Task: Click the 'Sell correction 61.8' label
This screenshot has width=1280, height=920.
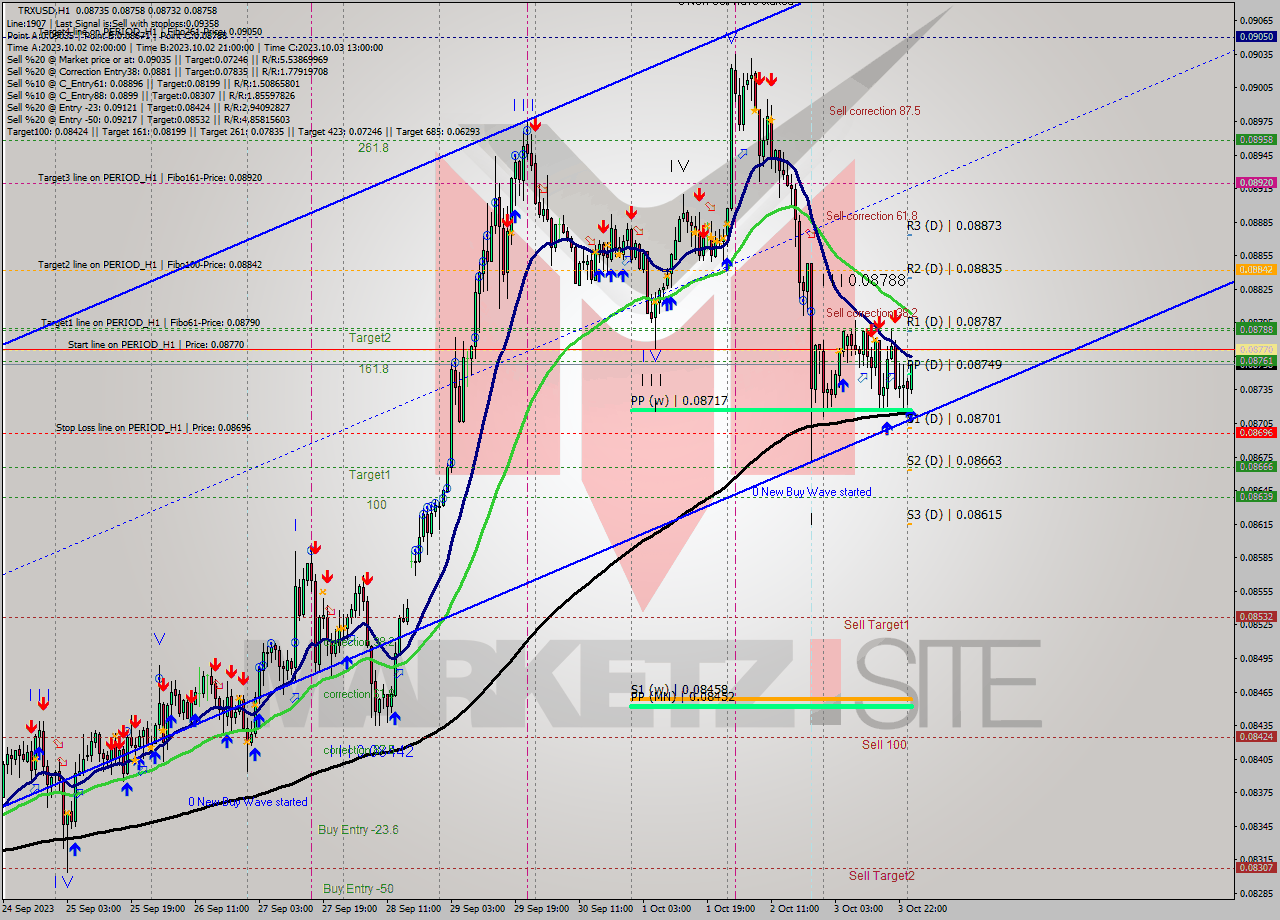Action: (x=871, y=216)
